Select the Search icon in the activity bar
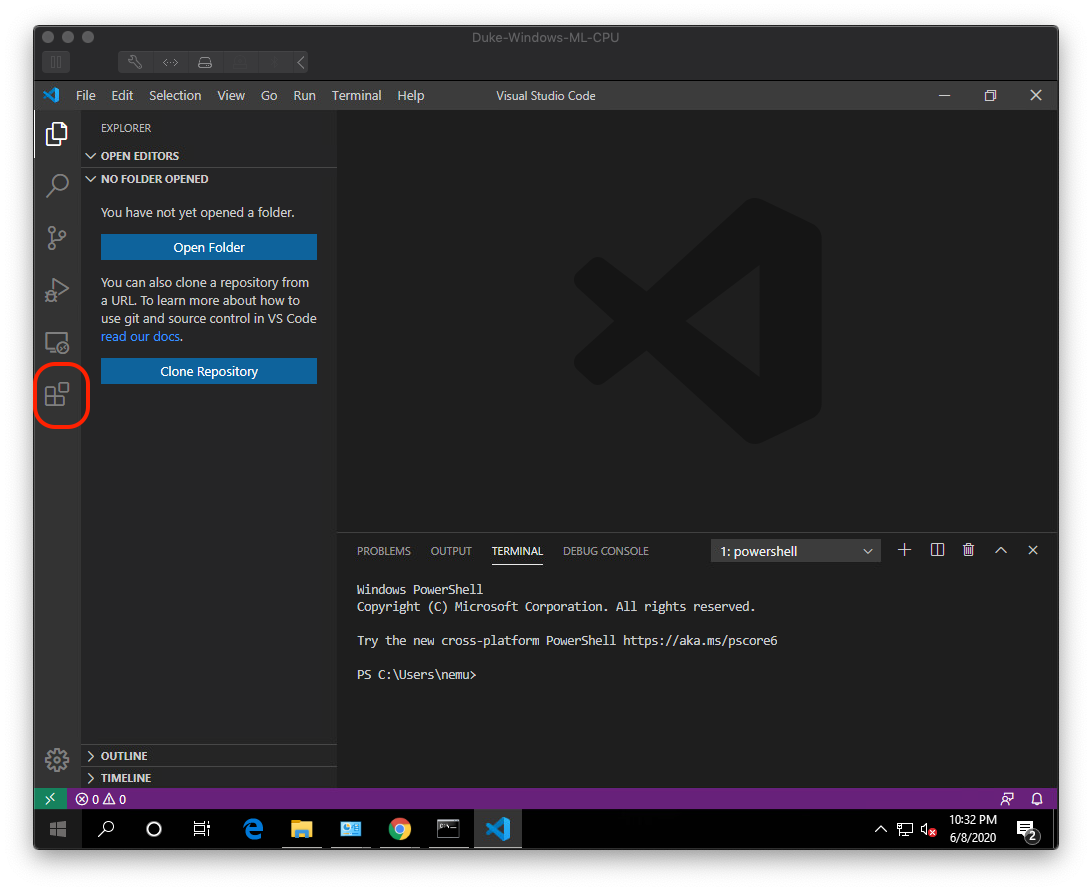 tap(57, 186)
